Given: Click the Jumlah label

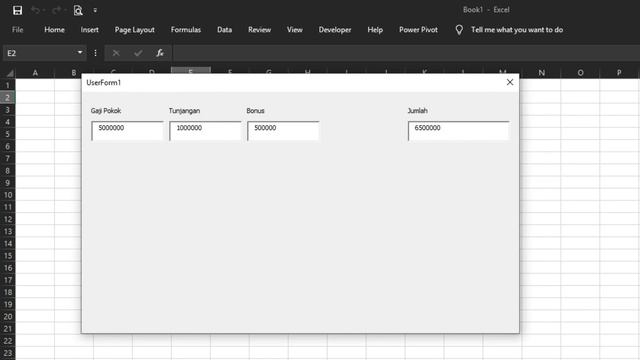Looking at the screenshot, I should pos(418,111).
